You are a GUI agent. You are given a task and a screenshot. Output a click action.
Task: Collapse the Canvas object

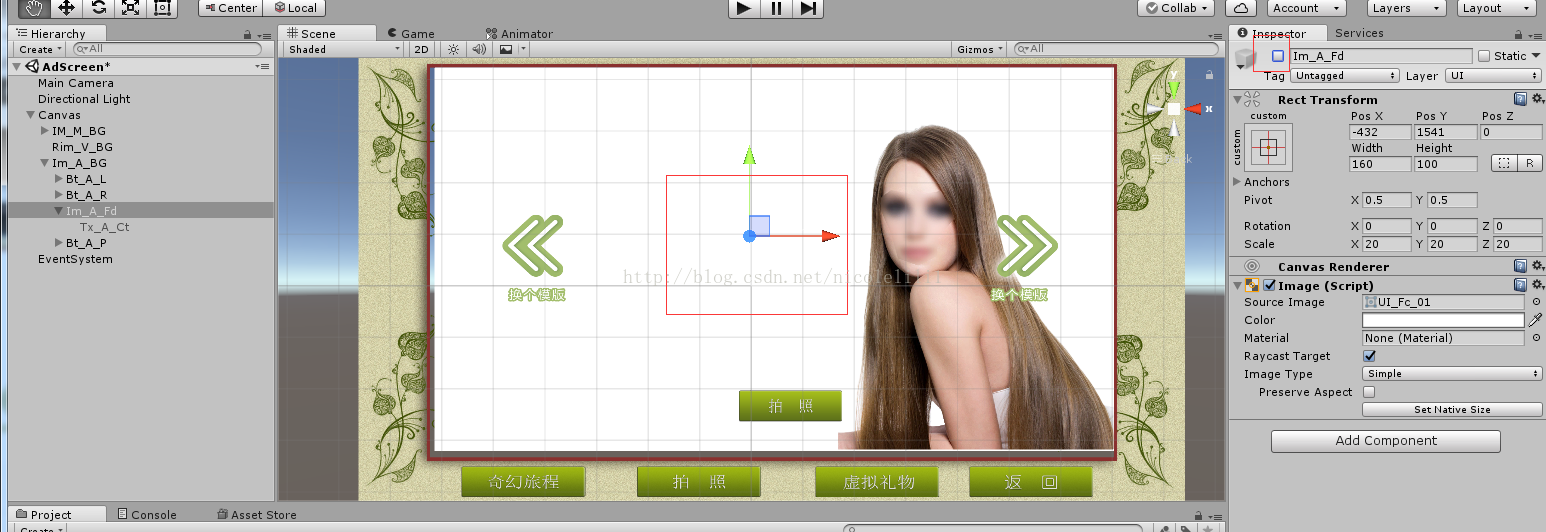(30, 115)
